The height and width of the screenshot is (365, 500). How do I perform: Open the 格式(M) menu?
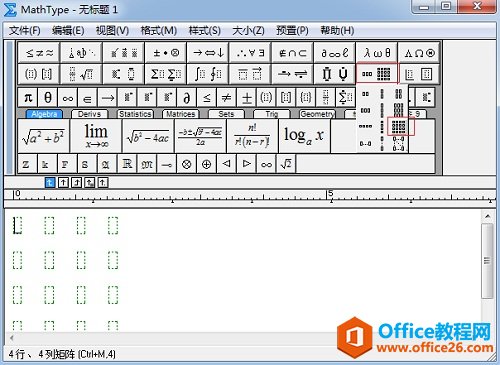[158, 31]
